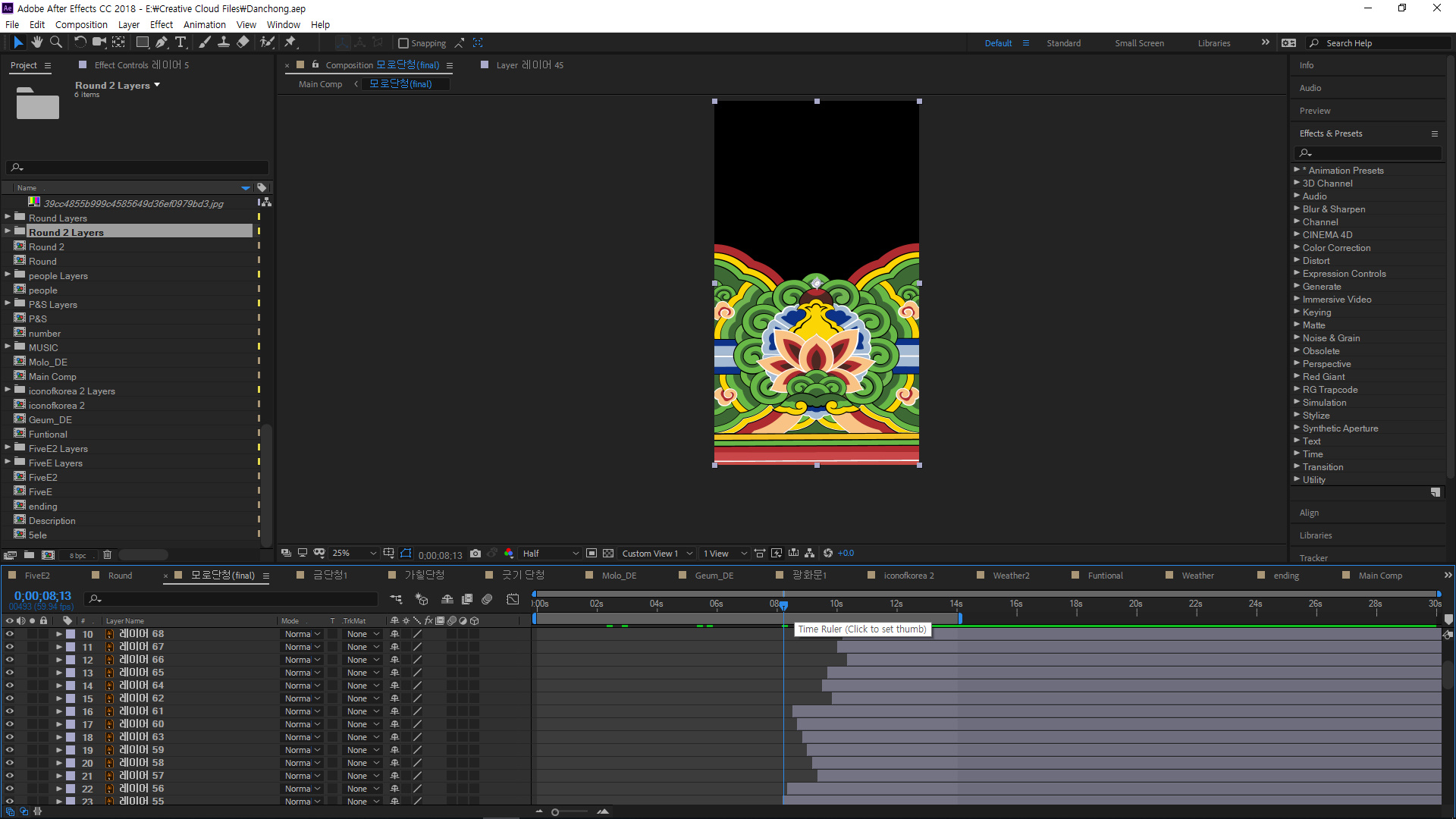Pick the Clone Stamp tool
Image resolution: width=1456 pixels, height=819 pixels.
pyautogui.click(x=224, y=42)
